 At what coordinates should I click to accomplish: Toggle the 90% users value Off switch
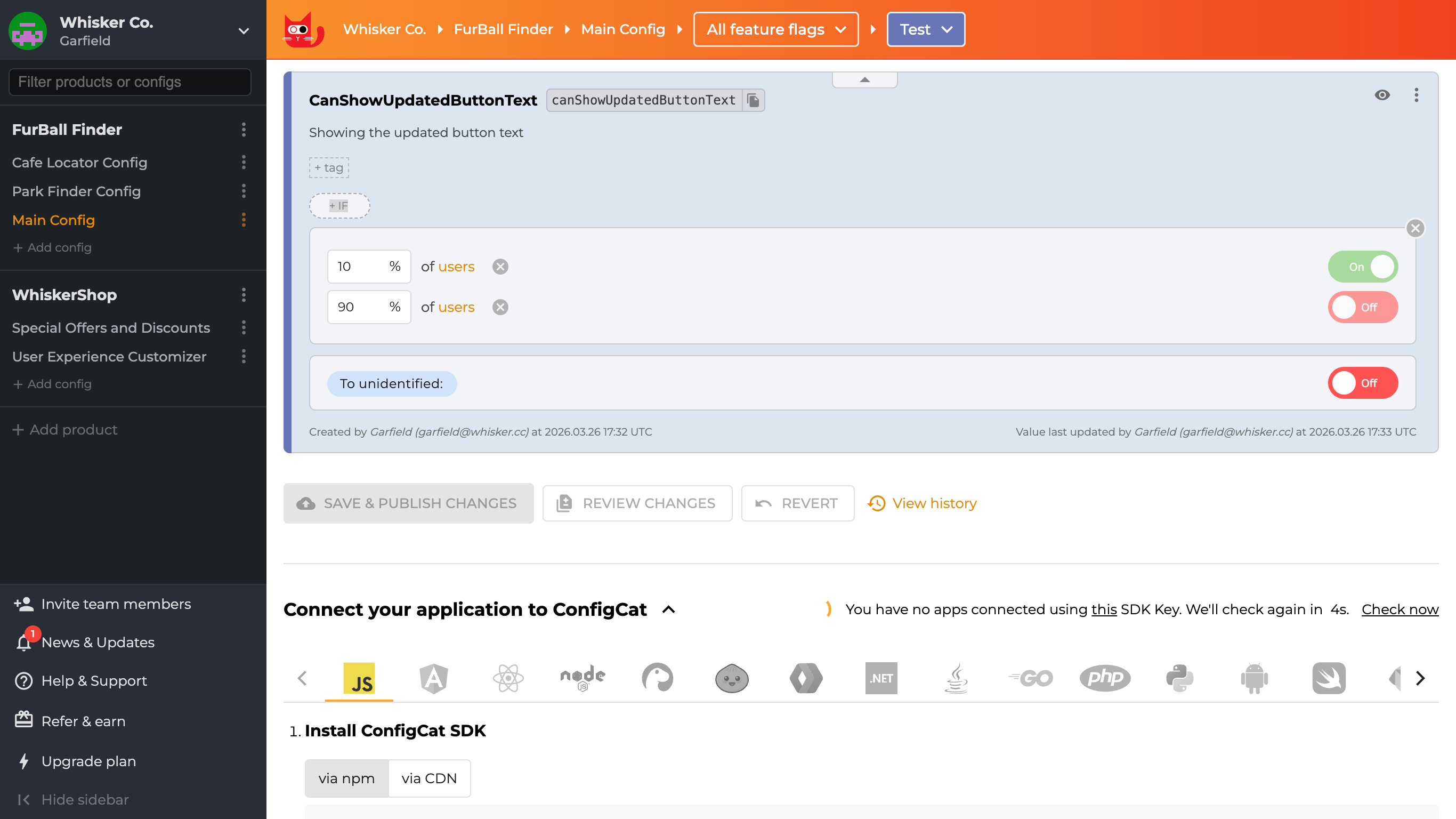[1363, 307]
